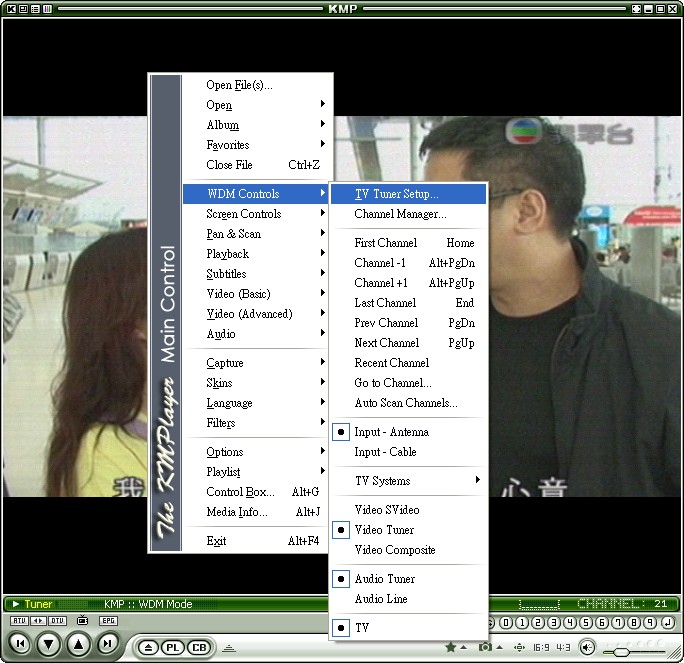Open TV Tuner Setup from menu
Image resolution: width=684 pixels, height=663 pixels.
[x=396, y=194]
